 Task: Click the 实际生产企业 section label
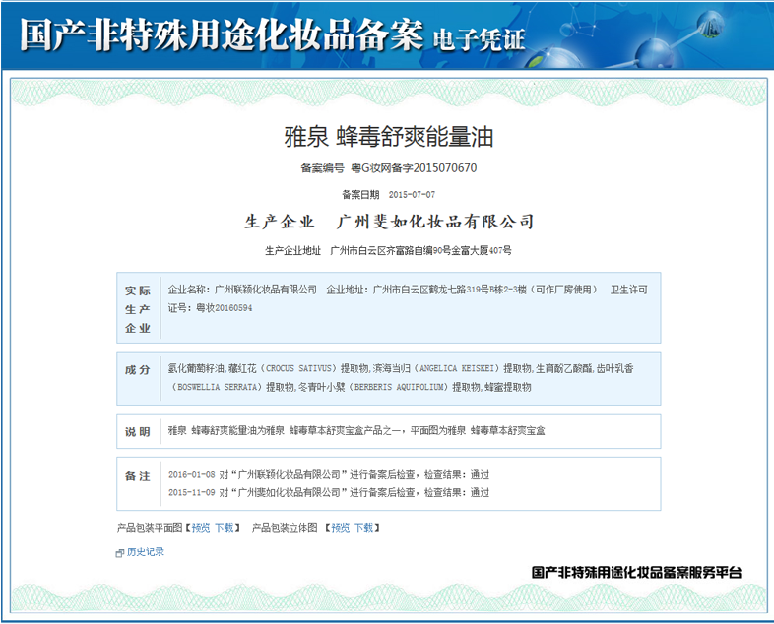138,309
